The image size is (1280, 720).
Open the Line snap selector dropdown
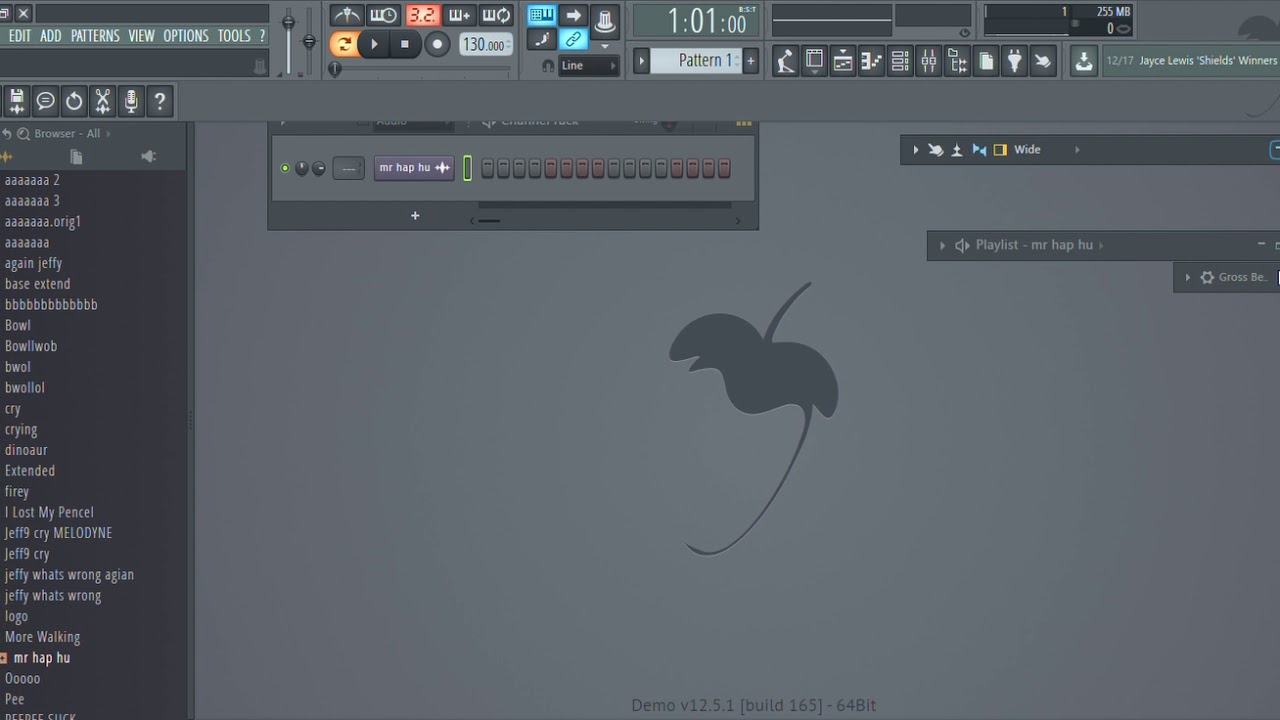[588, 66]
